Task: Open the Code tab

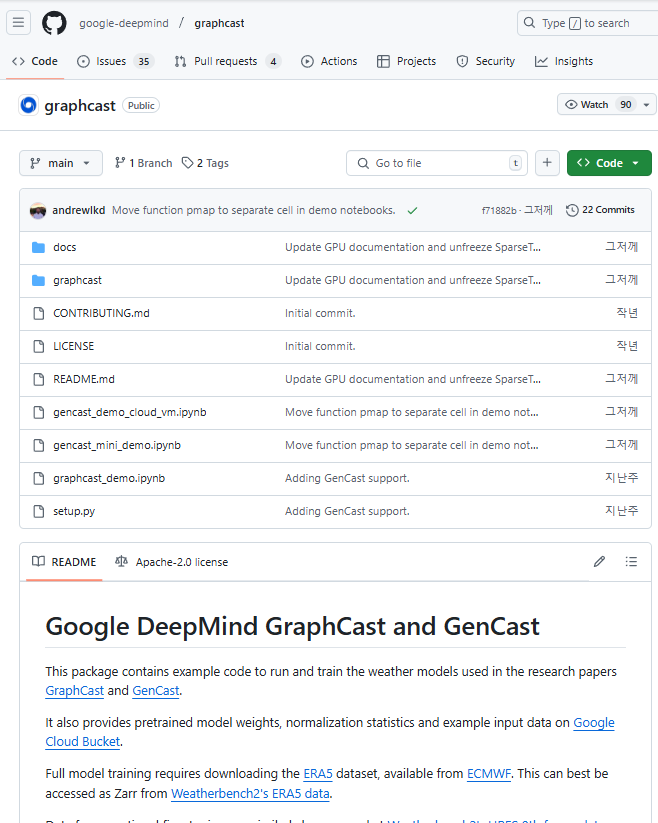Action: pos(35,61)
